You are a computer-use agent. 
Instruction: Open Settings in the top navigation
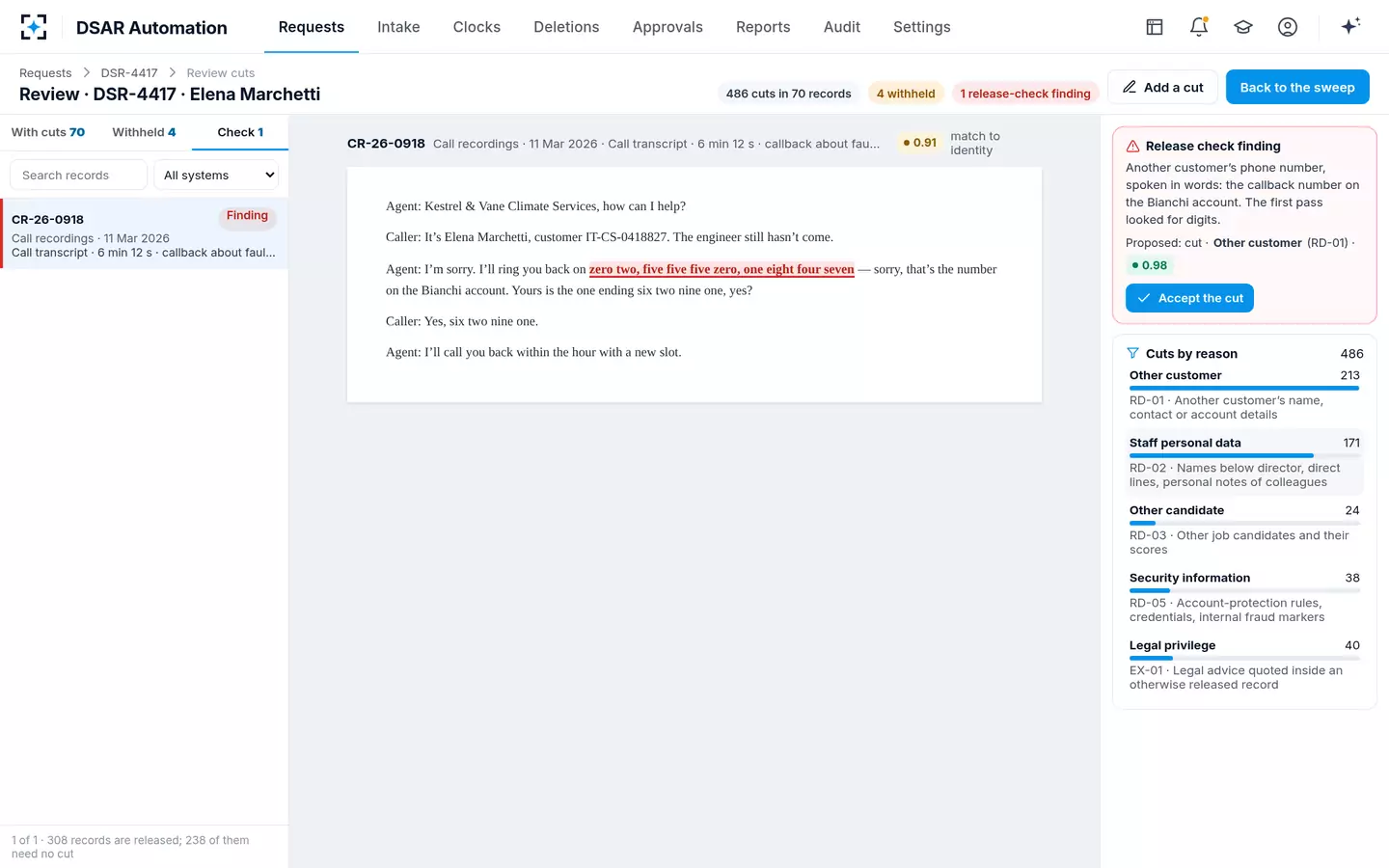tap(922, 27)
